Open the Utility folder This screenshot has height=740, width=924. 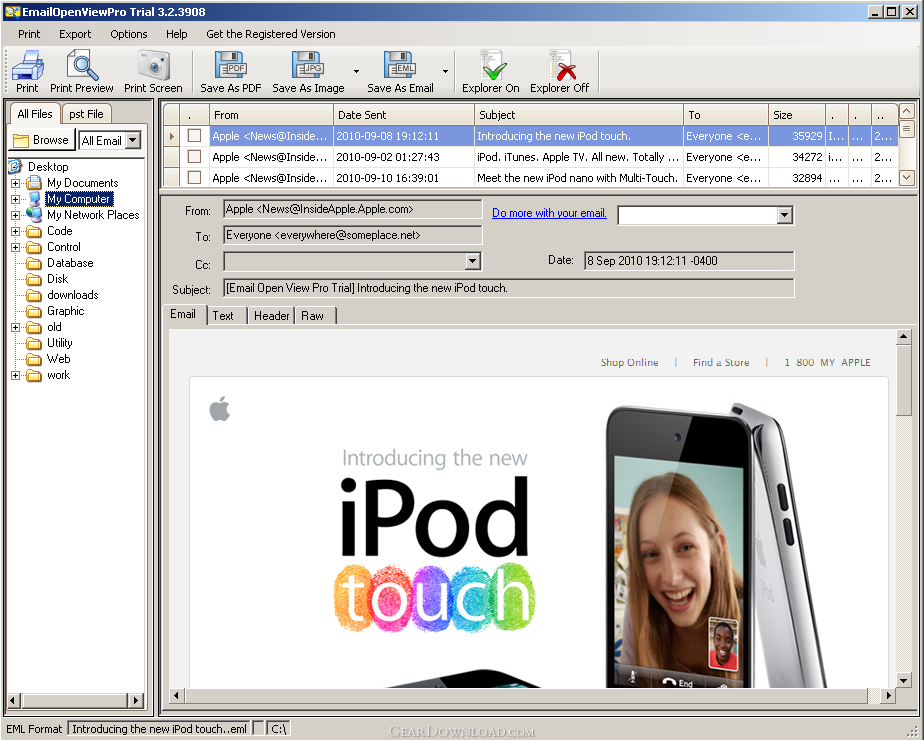point(60,342)
